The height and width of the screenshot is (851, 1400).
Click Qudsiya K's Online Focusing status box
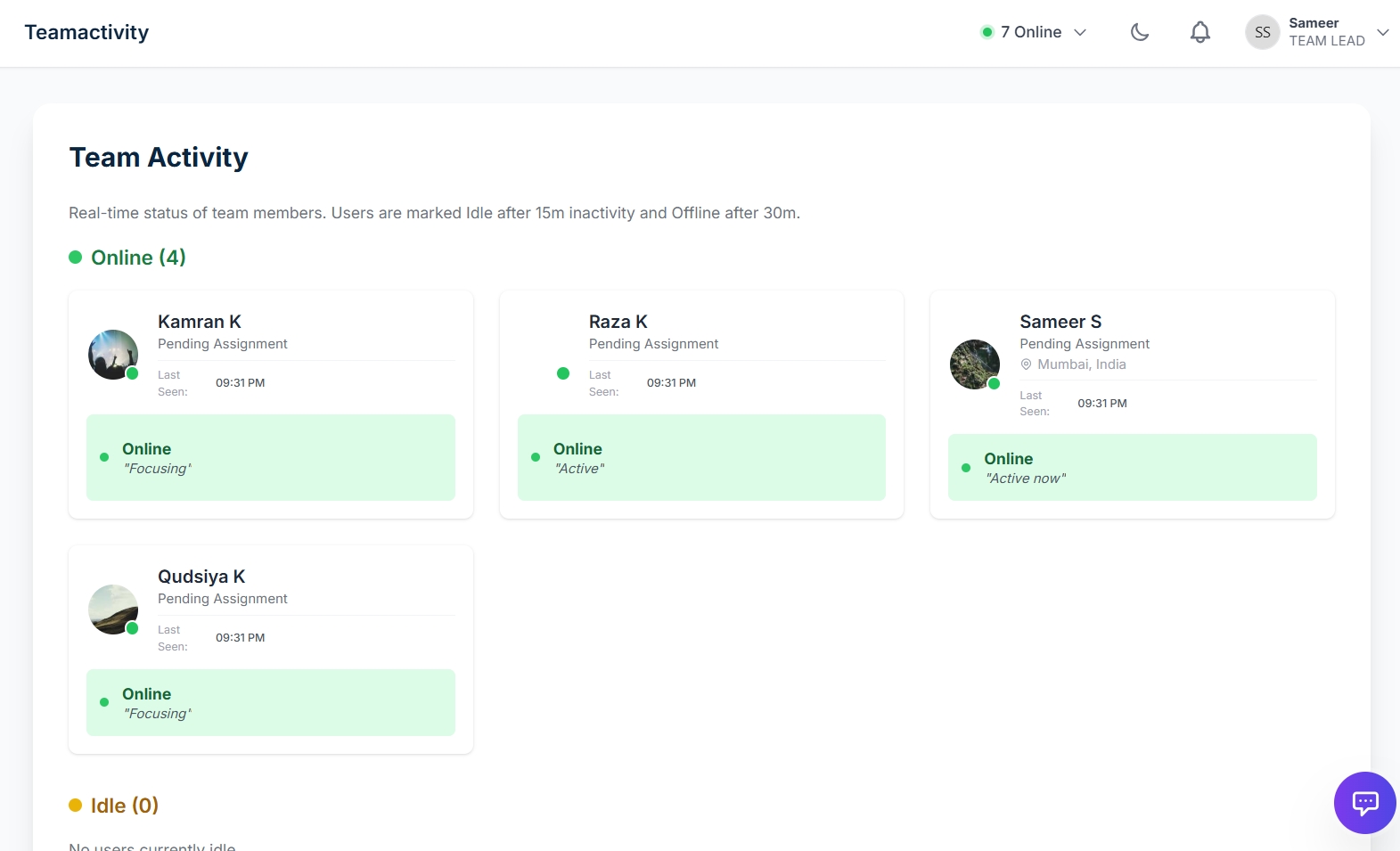pyautogui.click(x=270, y=702)
